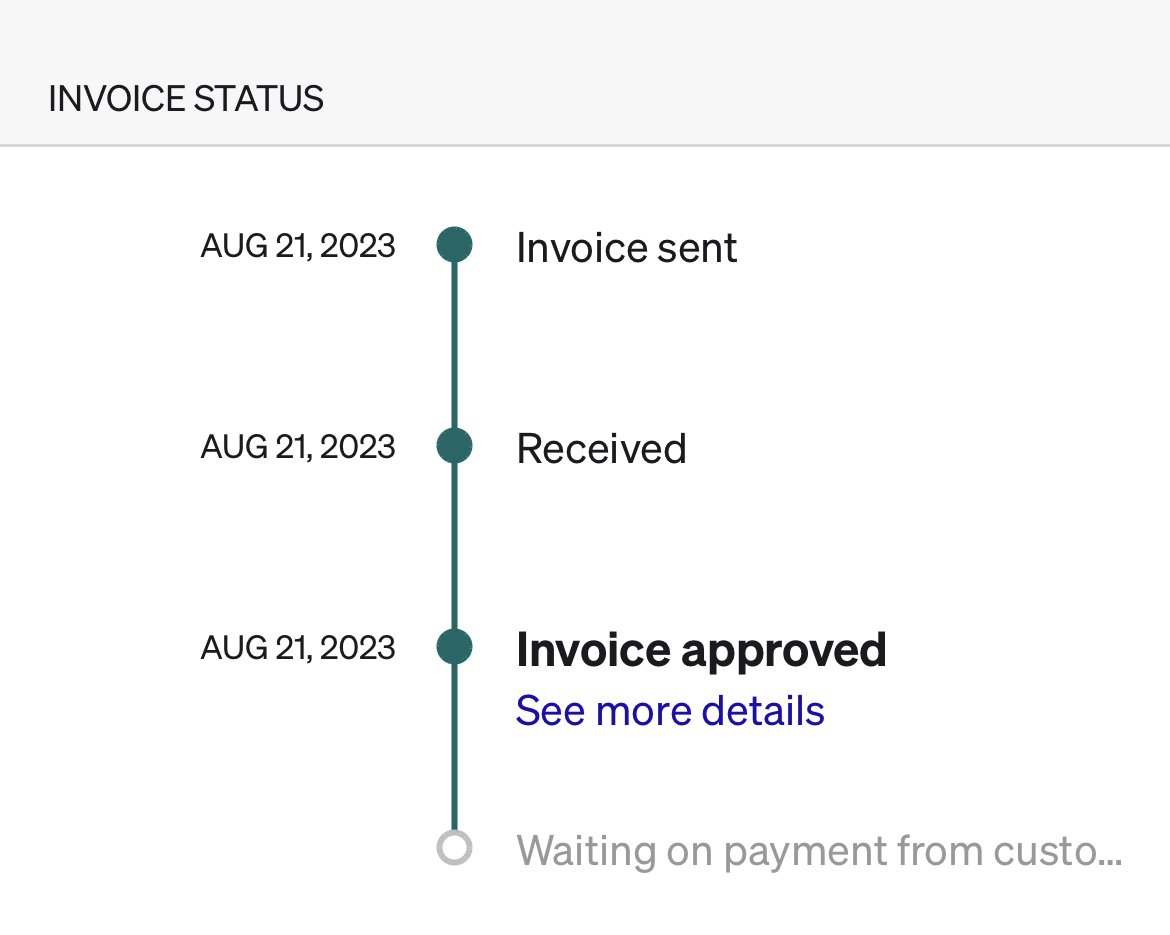1170x935 pixels.
Task: Click the date next to Invoice approved
Action: coord(297,647)
